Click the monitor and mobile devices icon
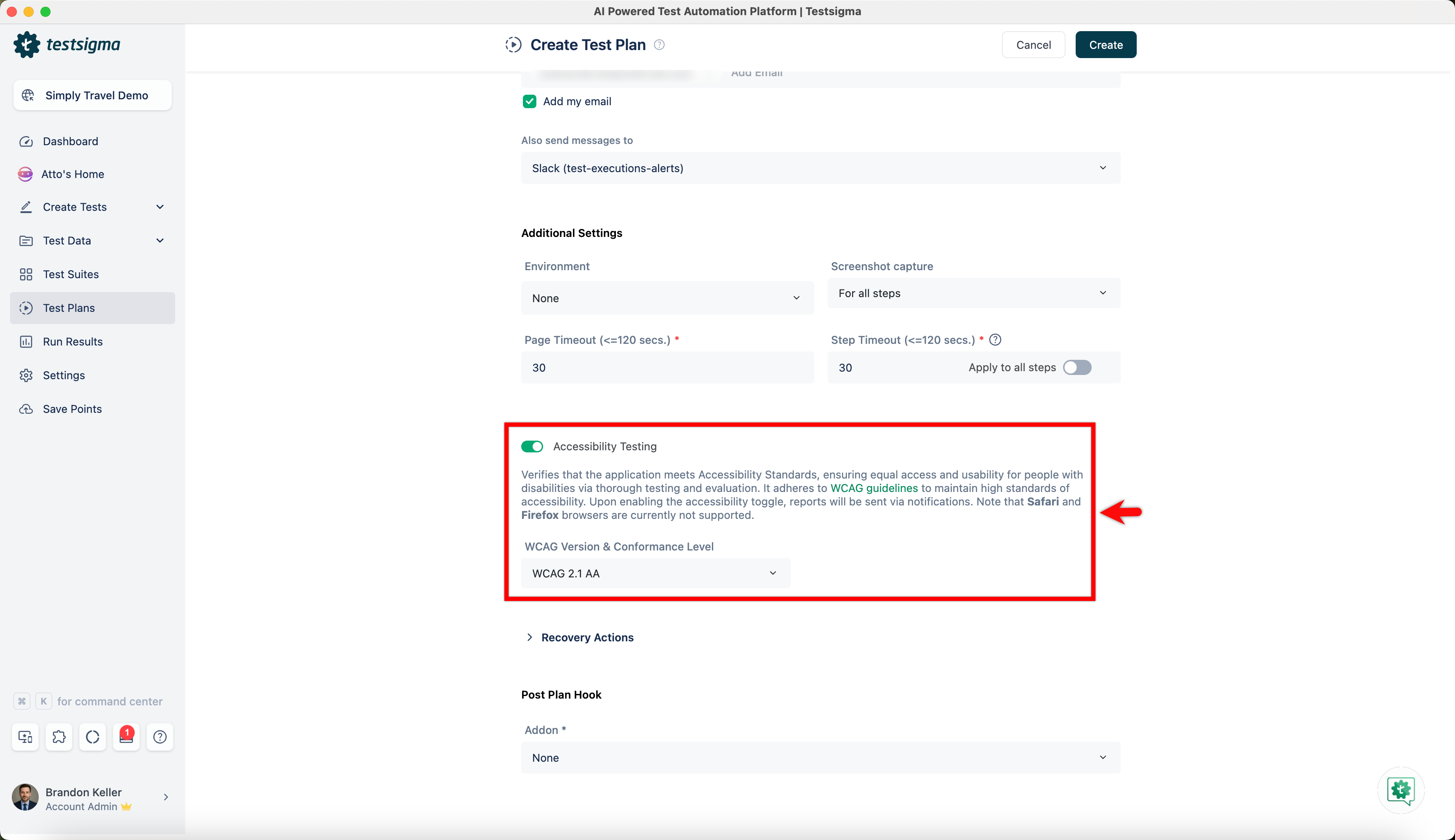Viewport: 1455px width, 840px height. (x=25, y=737)
